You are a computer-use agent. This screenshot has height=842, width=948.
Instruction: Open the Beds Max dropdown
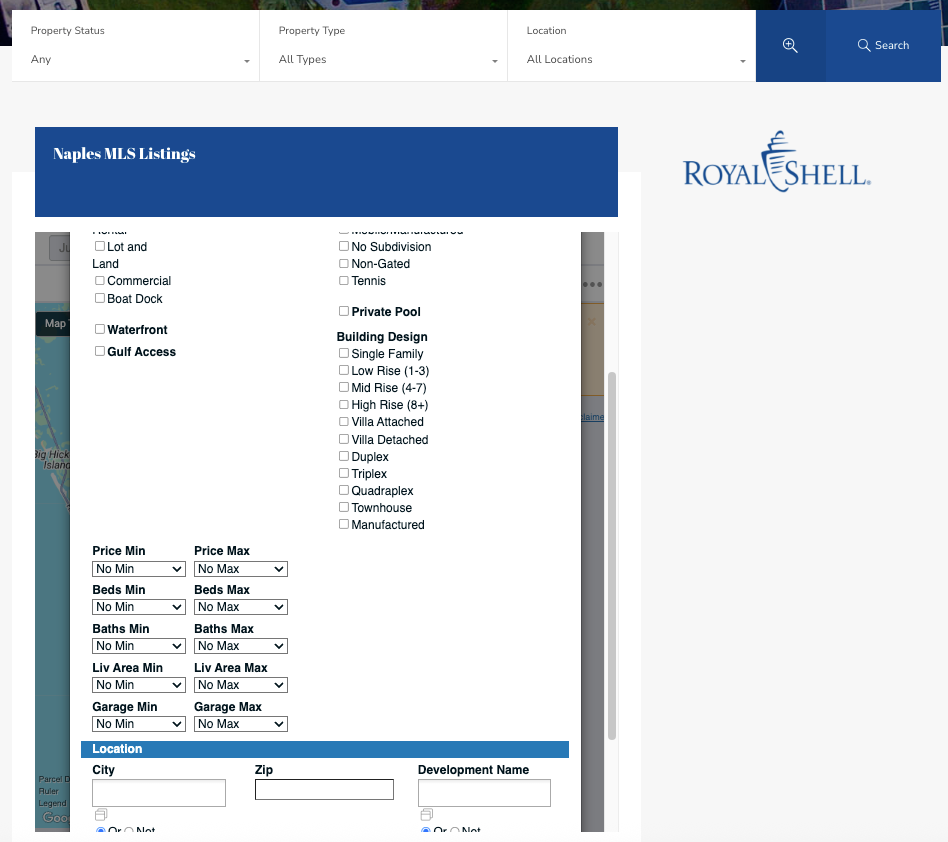[241, 607]
